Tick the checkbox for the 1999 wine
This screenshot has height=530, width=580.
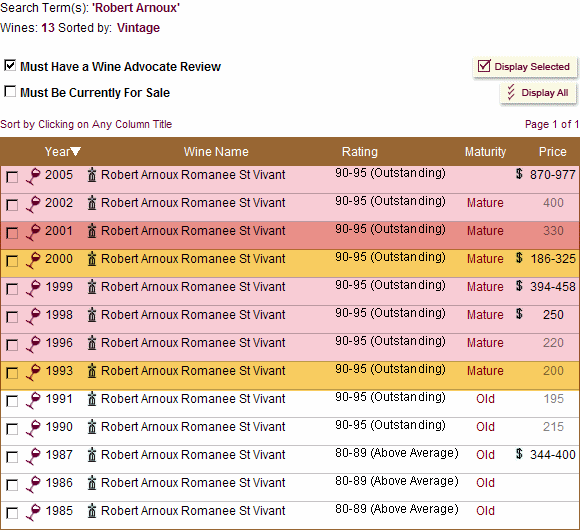pyautogui.click(x=12, y=289)
